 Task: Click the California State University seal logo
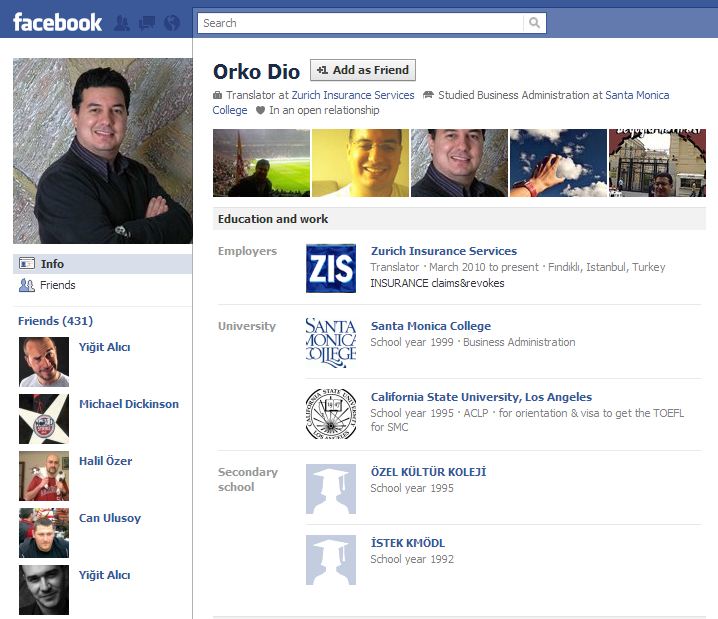tap(331, 414)
